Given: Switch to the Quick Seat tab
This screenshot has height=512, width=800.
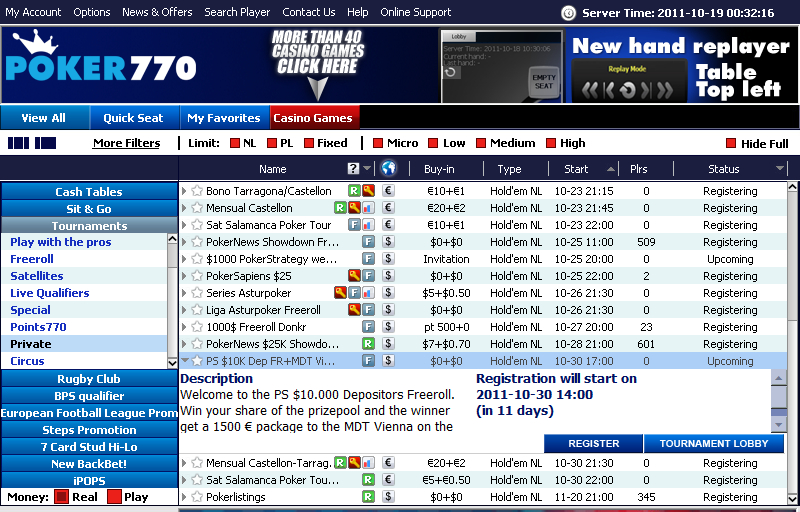Looking at the screenshot, I should (x=134, y=118).
